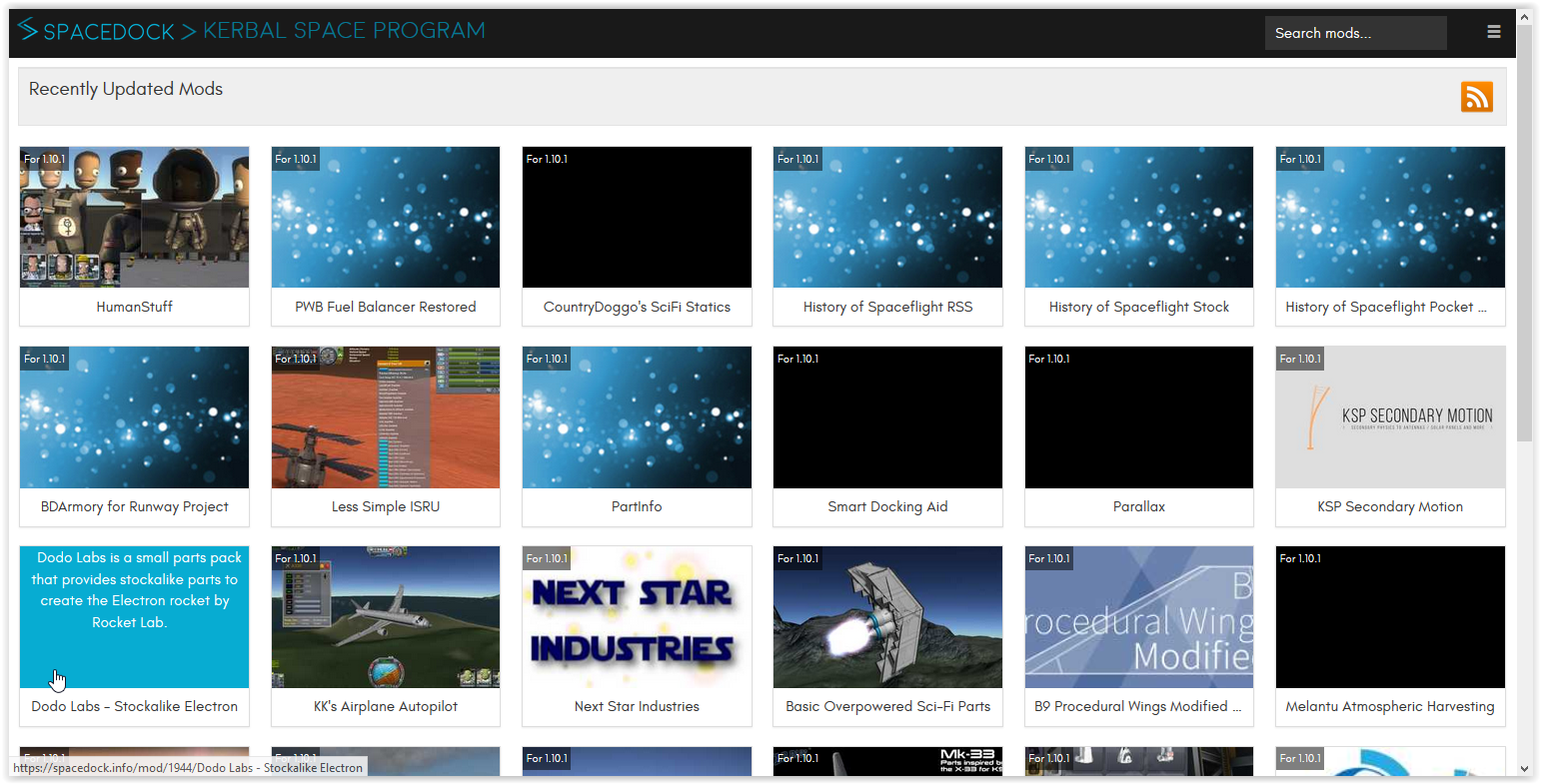1541x784 pixels.
Task: Open the Next Star Industries thumbnail
Action: coord(637,616)
